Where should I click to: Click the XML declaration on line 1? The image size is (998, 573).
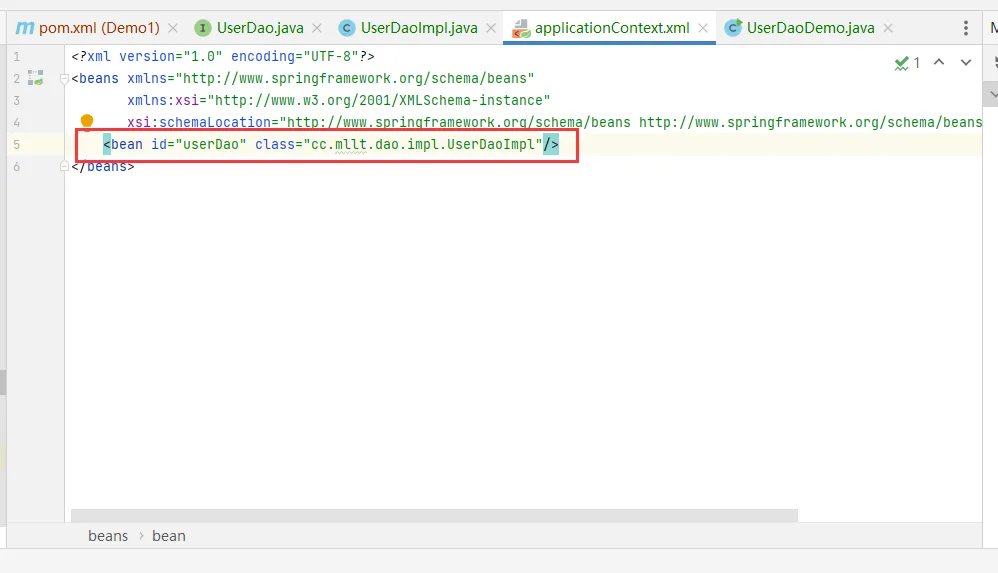[223, 57]
